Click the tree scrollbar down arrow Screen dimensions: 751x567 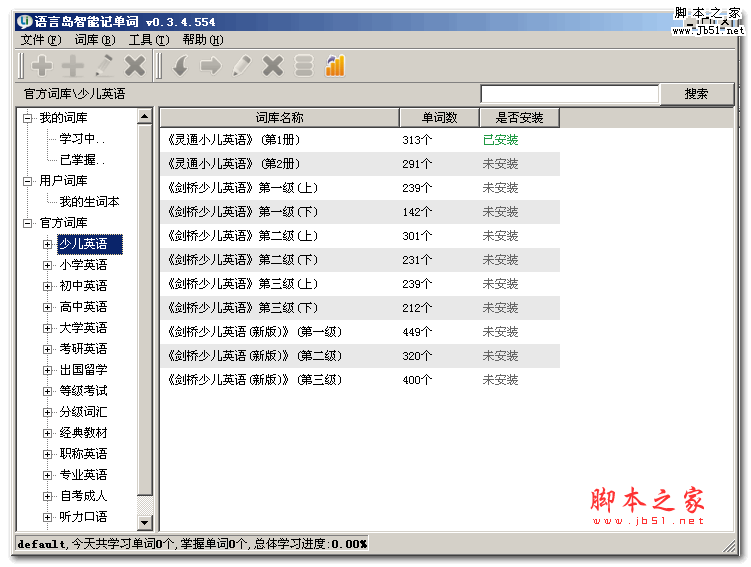(145, 522)
